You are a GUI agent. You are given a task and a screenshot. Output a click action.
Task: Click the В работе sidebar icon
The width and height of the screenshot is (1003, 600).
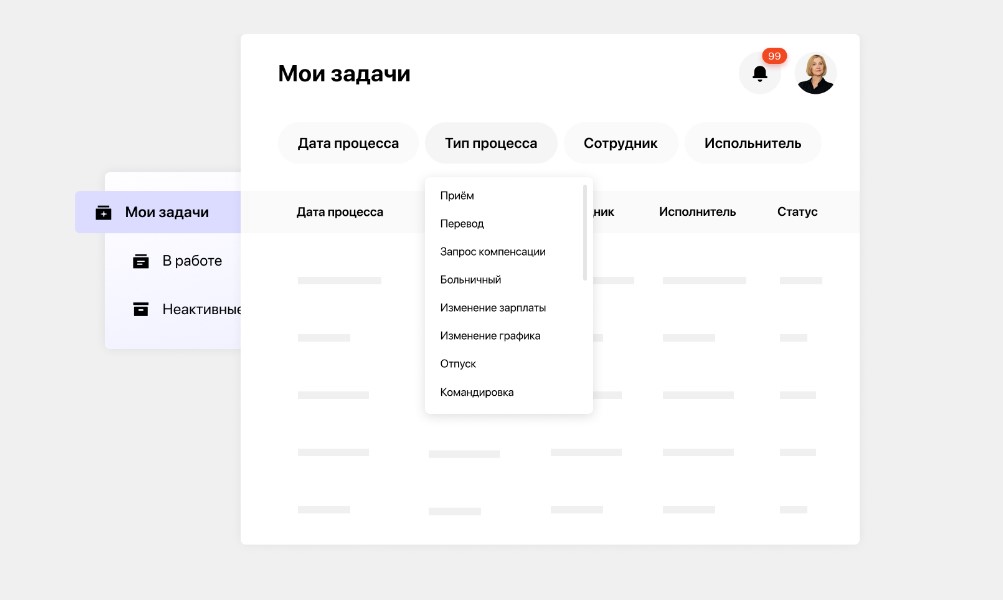point(141,261)
